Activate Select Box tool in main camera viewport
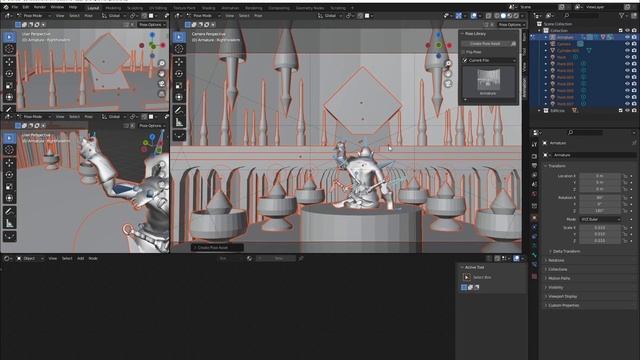This screenshot has width=640, height=360. pos(179,37)
